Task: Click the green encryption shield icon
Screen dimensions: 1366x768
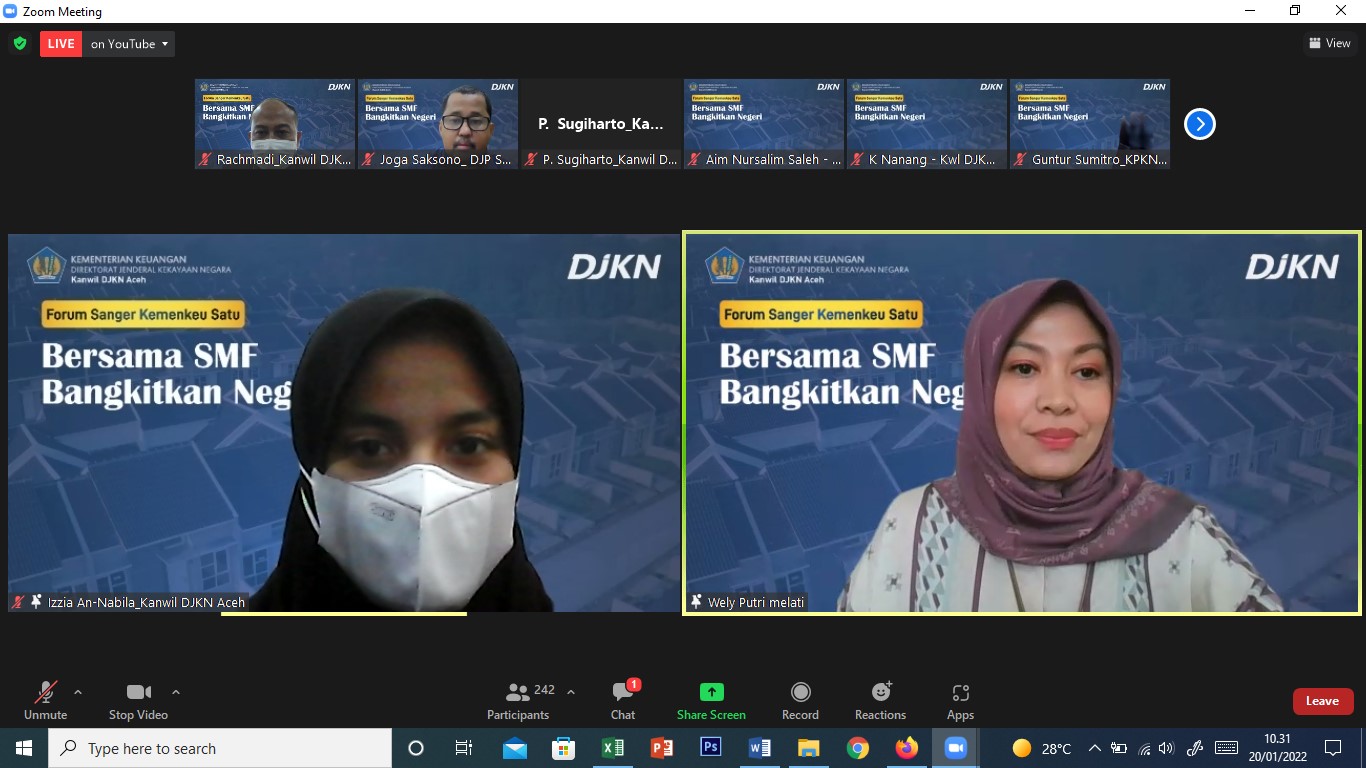Action: [20, 44]
